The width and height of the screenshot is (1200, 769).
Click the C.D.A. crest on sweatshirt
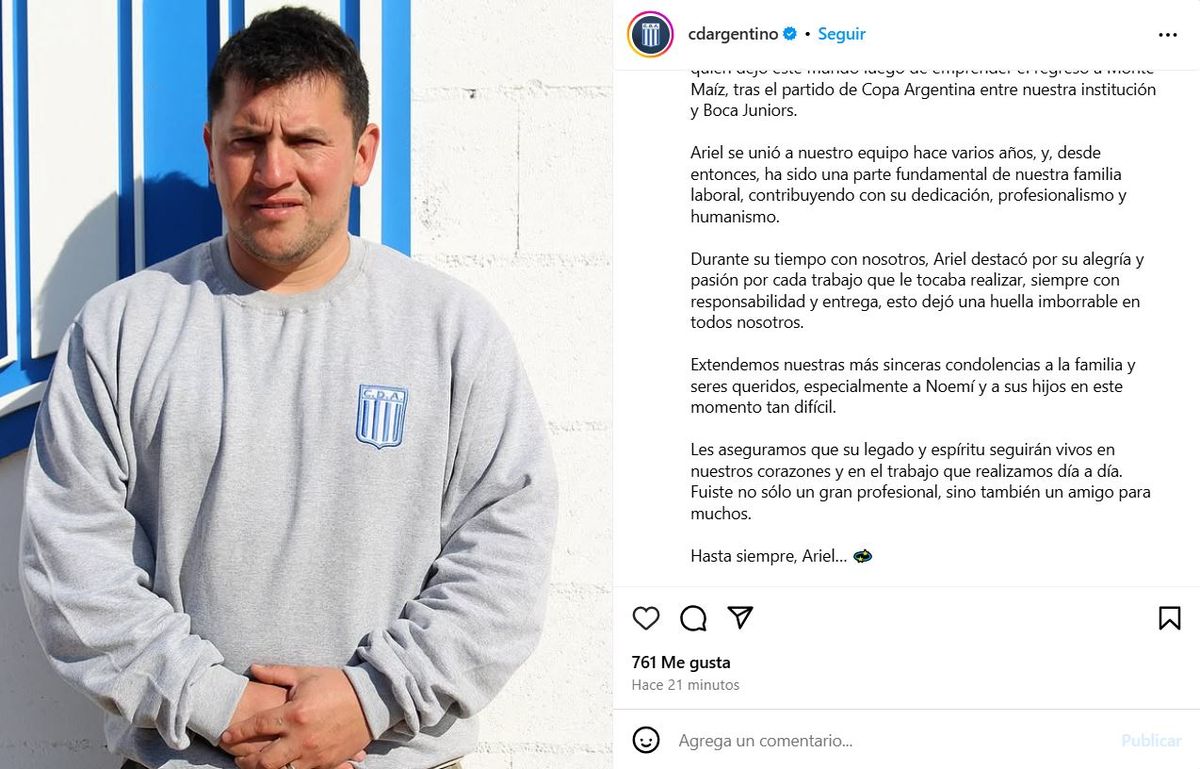[382, 416]
